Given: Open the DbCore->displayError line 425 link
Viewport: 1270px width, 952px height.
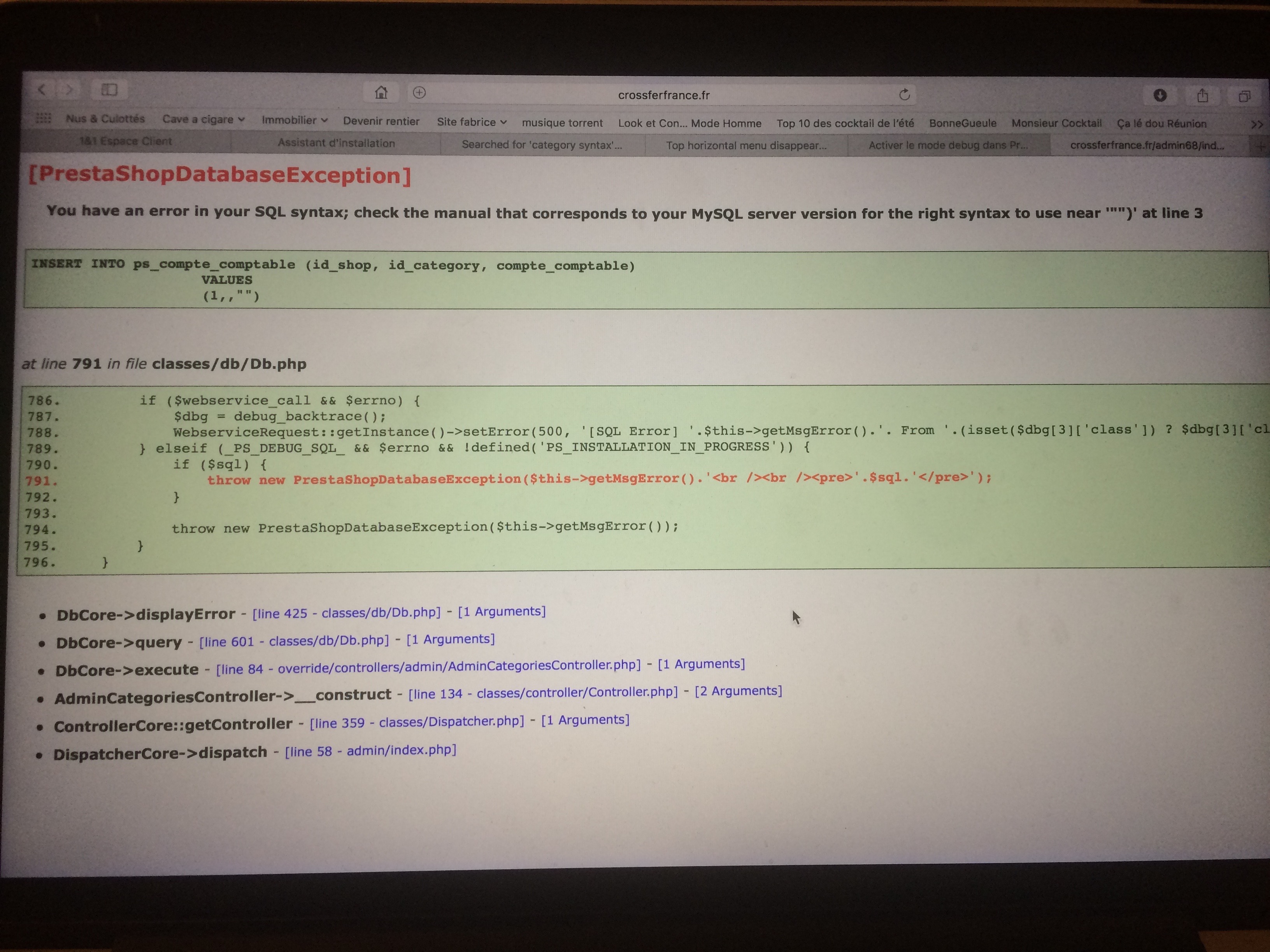Looking at the screenshot, I should (x=347, y=613).
